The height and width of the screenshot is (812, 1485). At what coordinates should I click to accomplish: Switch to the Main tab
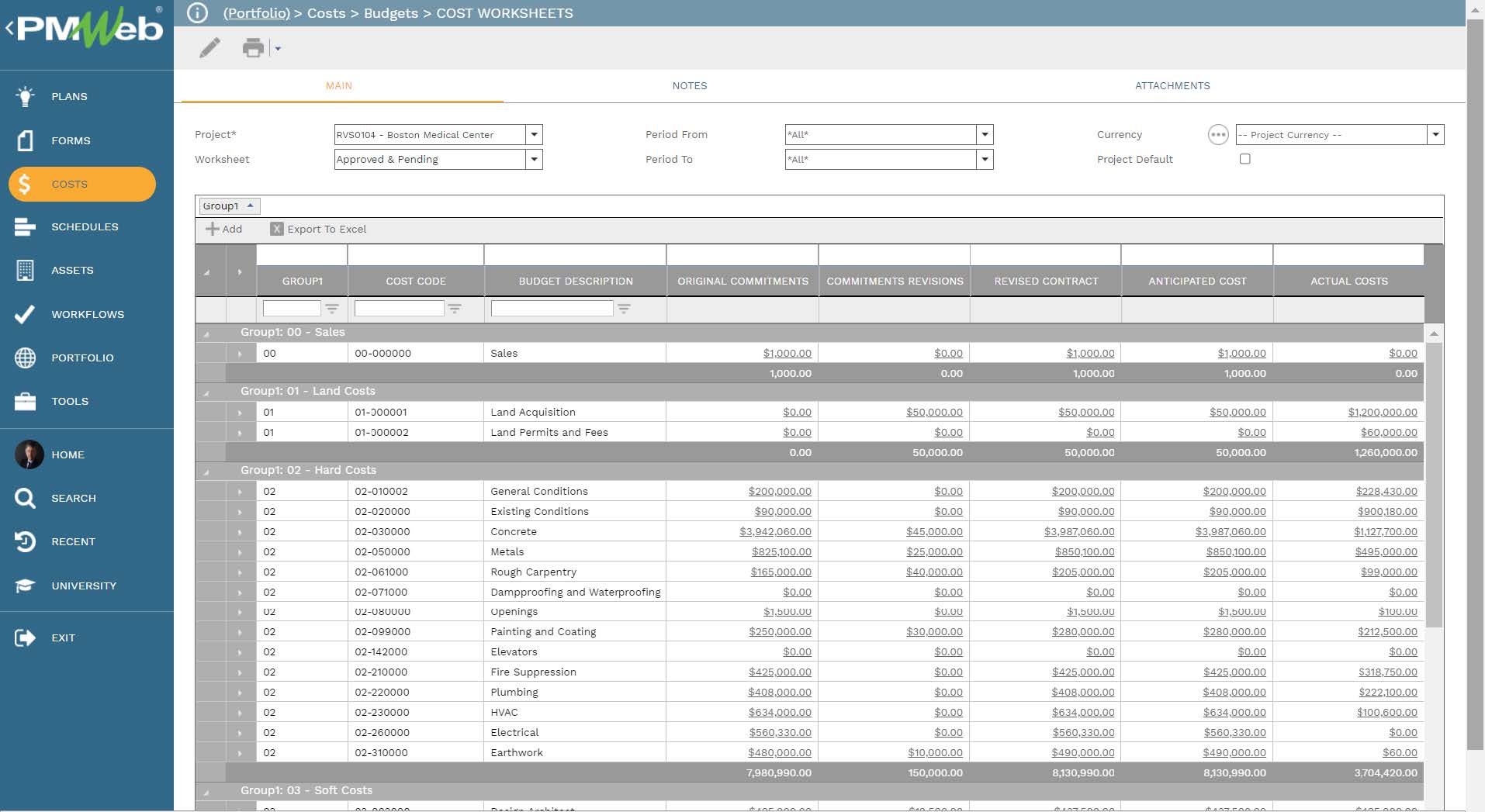pyautogui.click(x=339, y=86)
